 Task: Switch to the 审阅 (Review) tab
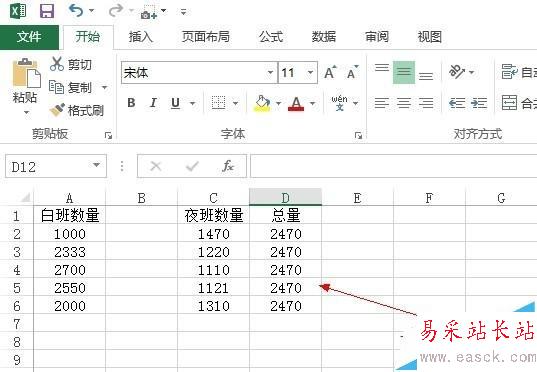(377, 37)
